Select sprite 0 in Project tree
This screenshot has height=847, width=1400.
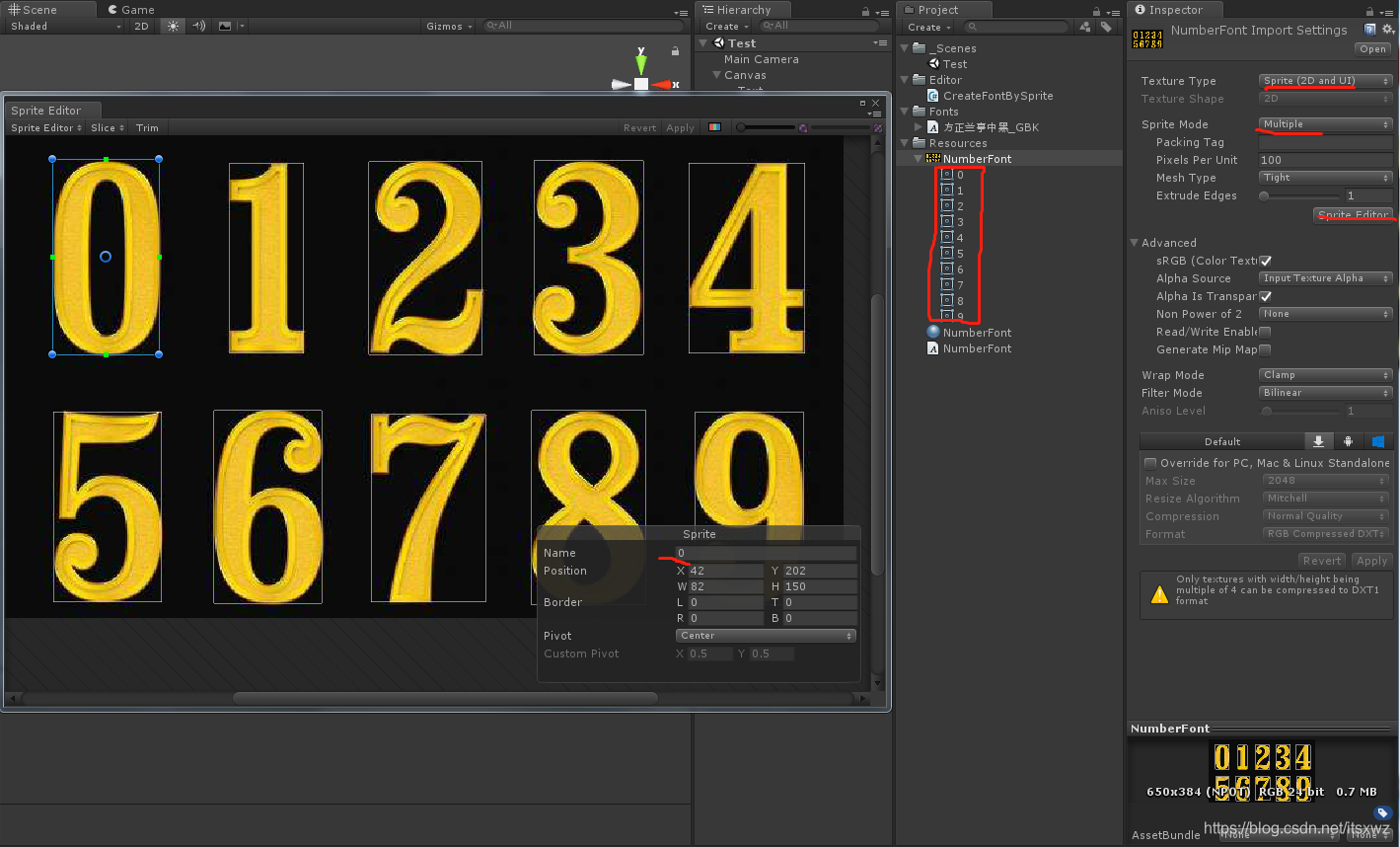pos(952,175)
